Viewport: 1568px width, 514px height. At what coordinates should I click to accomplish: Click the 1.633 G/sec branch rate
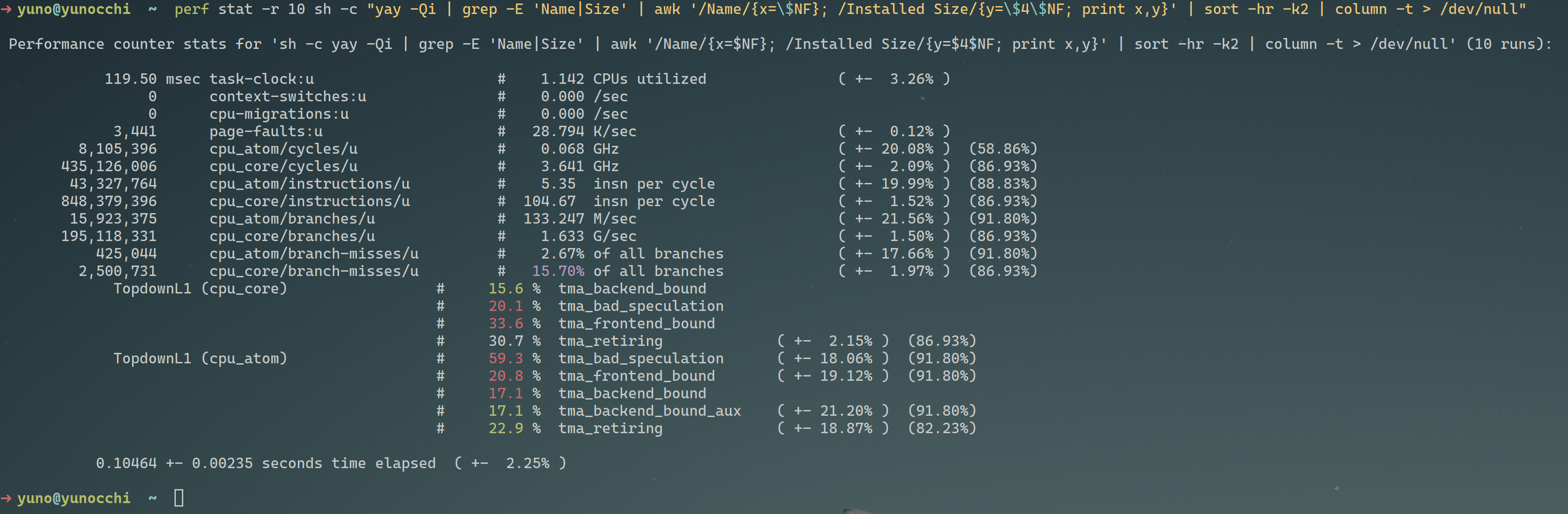(589, 236)
